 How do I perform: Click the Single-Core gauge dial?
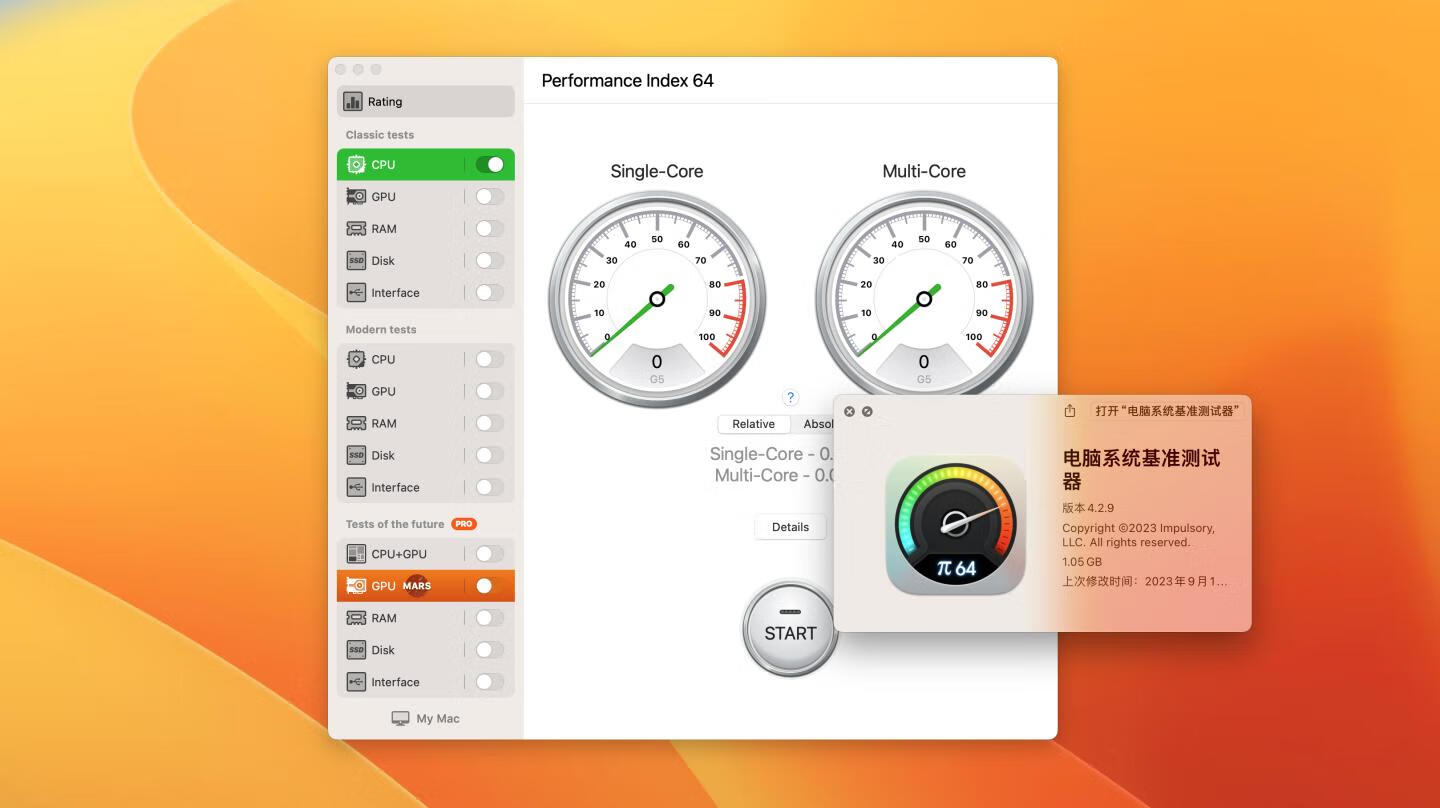coord(657,299)
